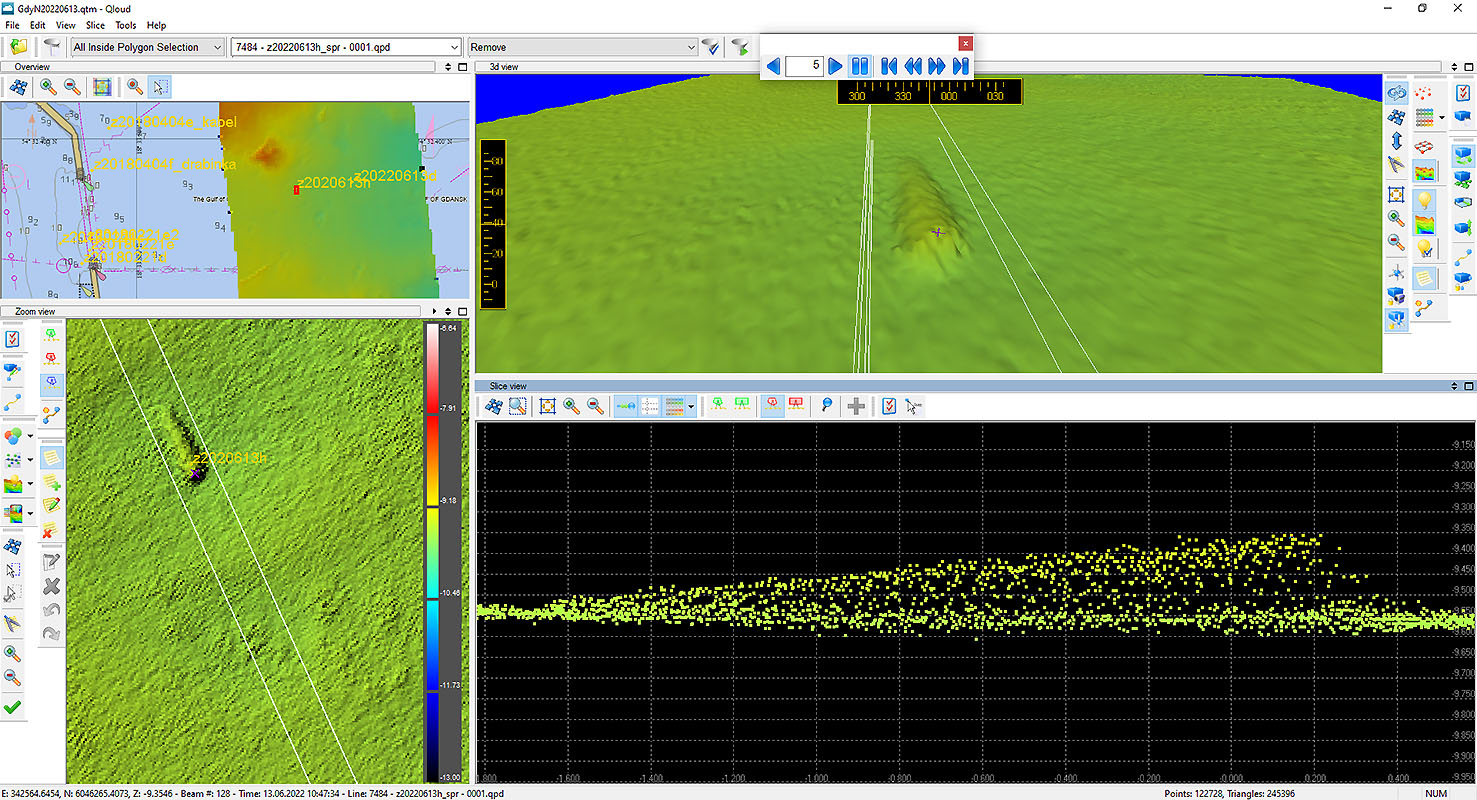Click the open project folder icon
1477x800 pixels.
18,47
